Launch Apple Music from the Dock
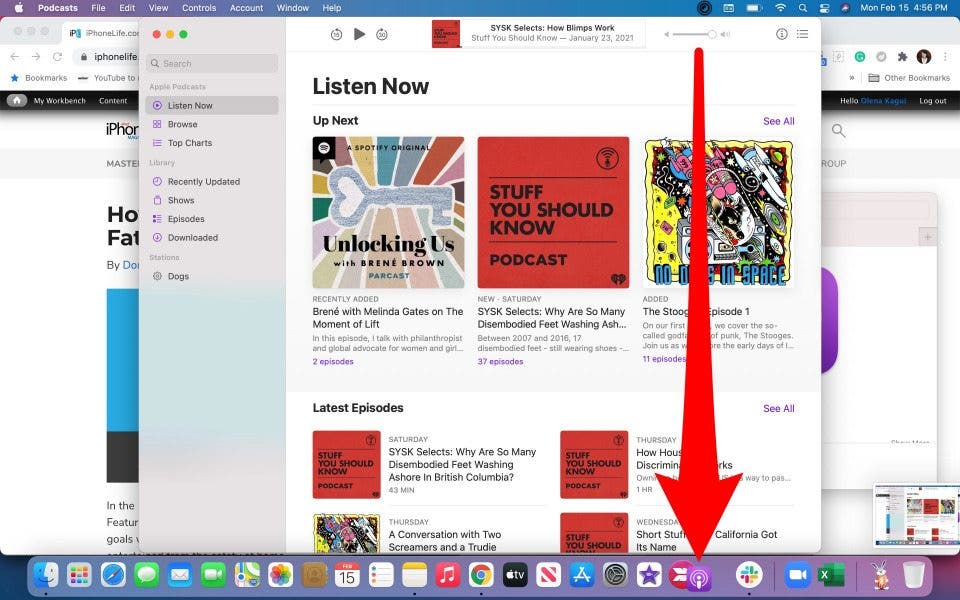The width and height of the screenshot is (960, 600). tap(448, 575)
